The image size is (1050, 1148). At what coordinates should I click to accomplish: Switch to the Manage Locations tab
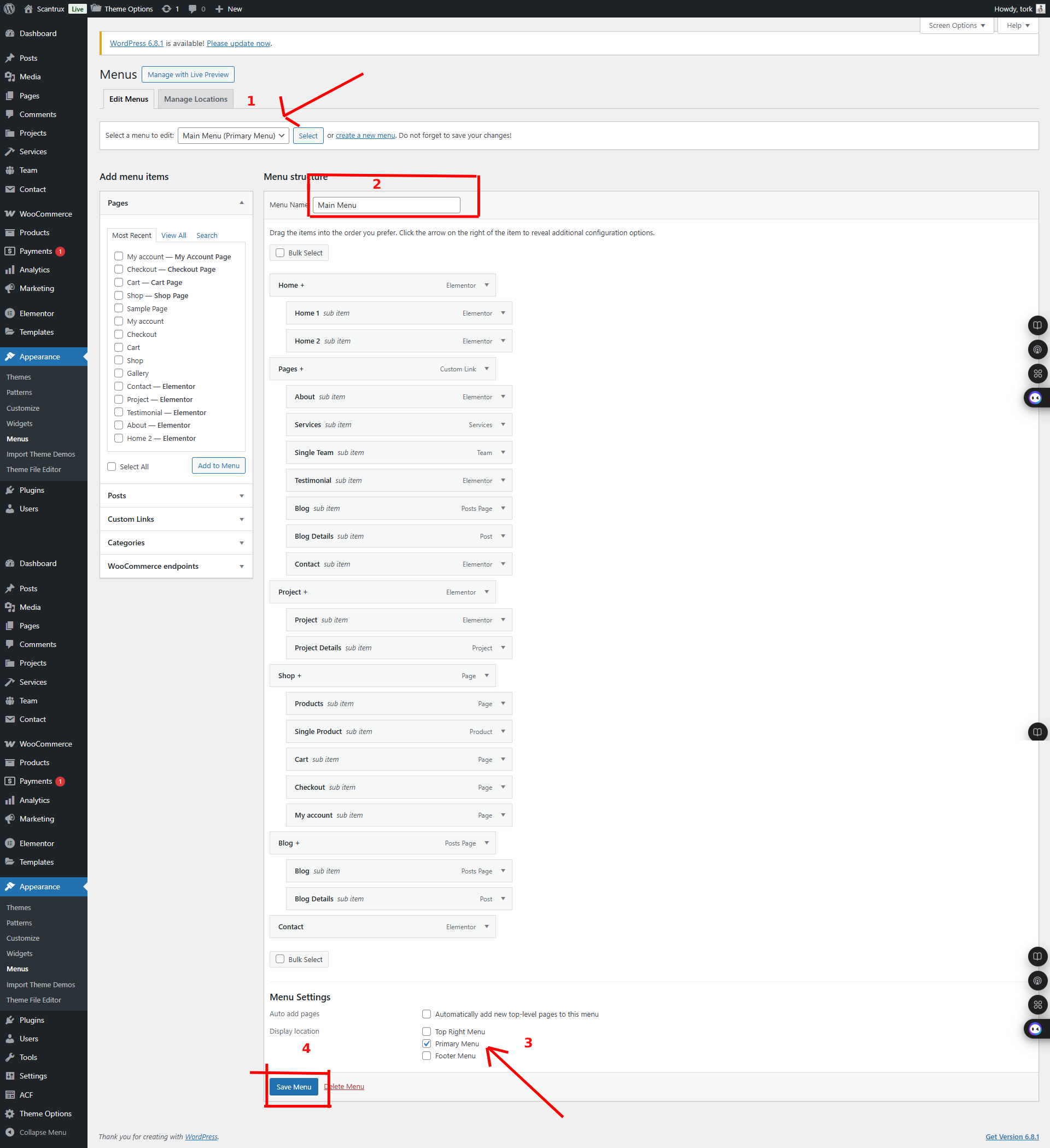[195, 99]
